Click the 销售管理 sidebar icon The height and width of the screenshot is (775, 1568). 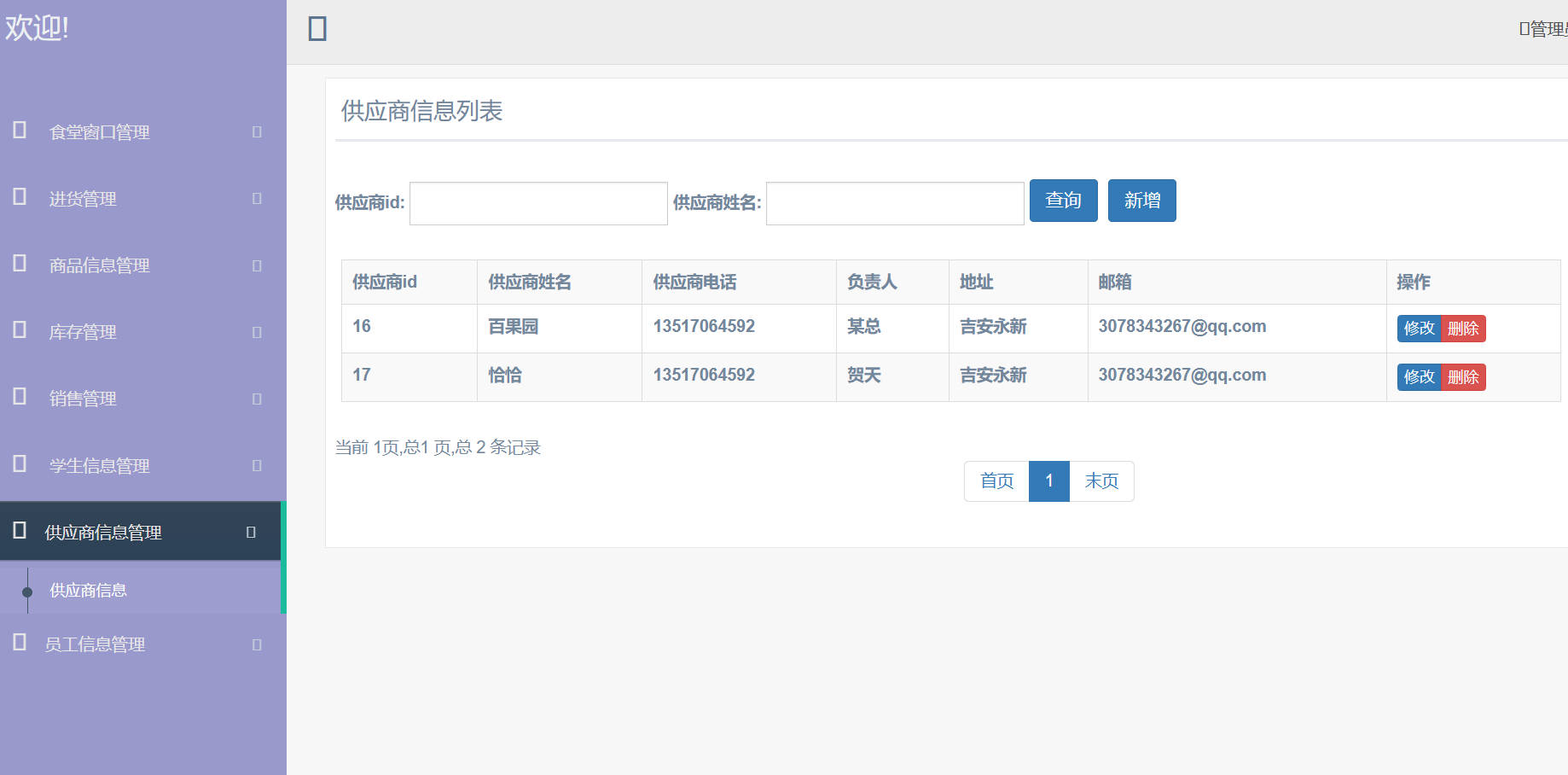click(19, 398)
